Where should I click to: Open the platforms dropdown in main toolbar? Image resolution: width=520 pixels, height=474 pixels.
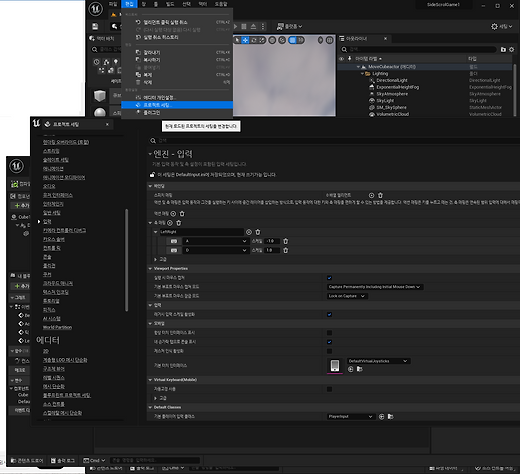[289, 26]
